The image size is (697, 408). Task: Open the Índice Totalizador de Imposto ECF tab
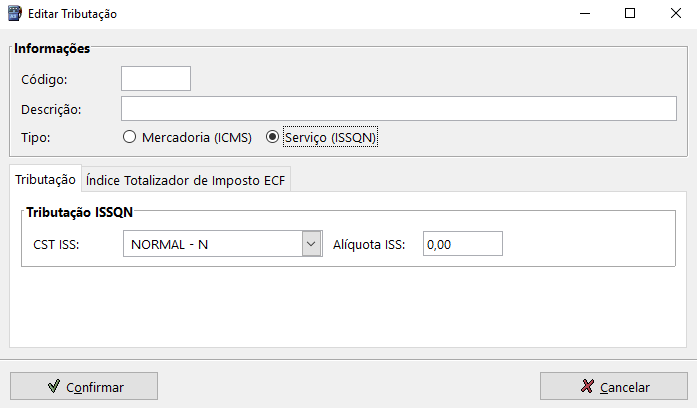coord(186,180)
